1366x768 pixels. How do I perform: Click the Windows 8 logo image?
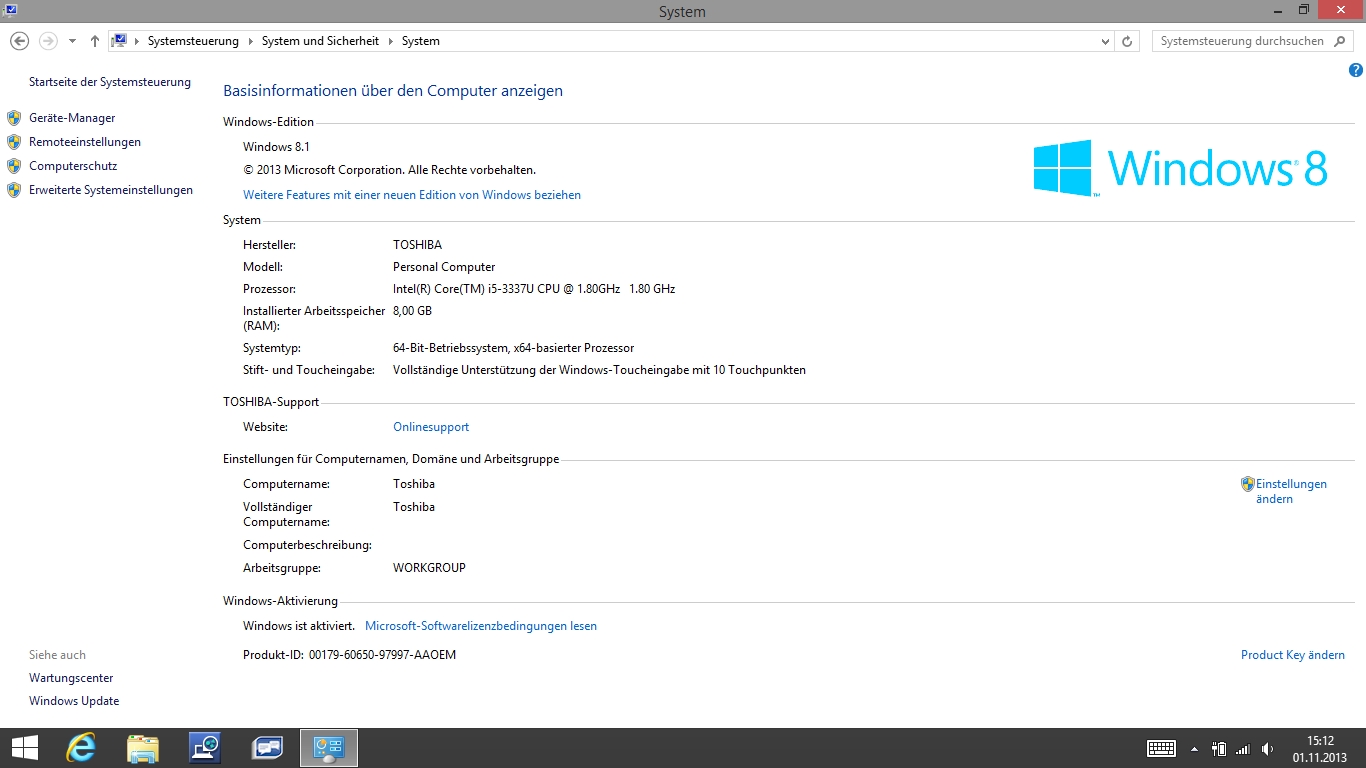(1180, 168)
